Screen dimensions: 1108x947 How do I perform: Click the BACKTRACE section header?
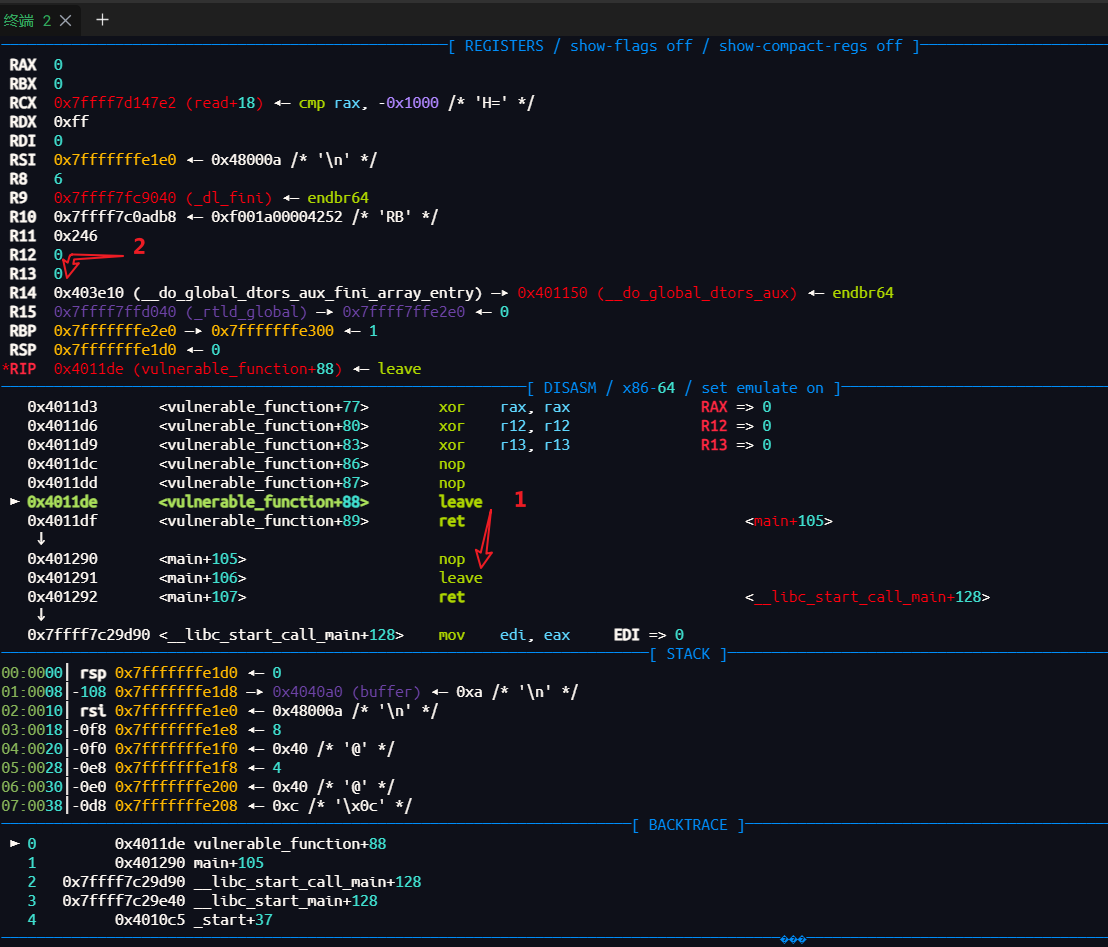pyautogui.click(x=688, y=825)
